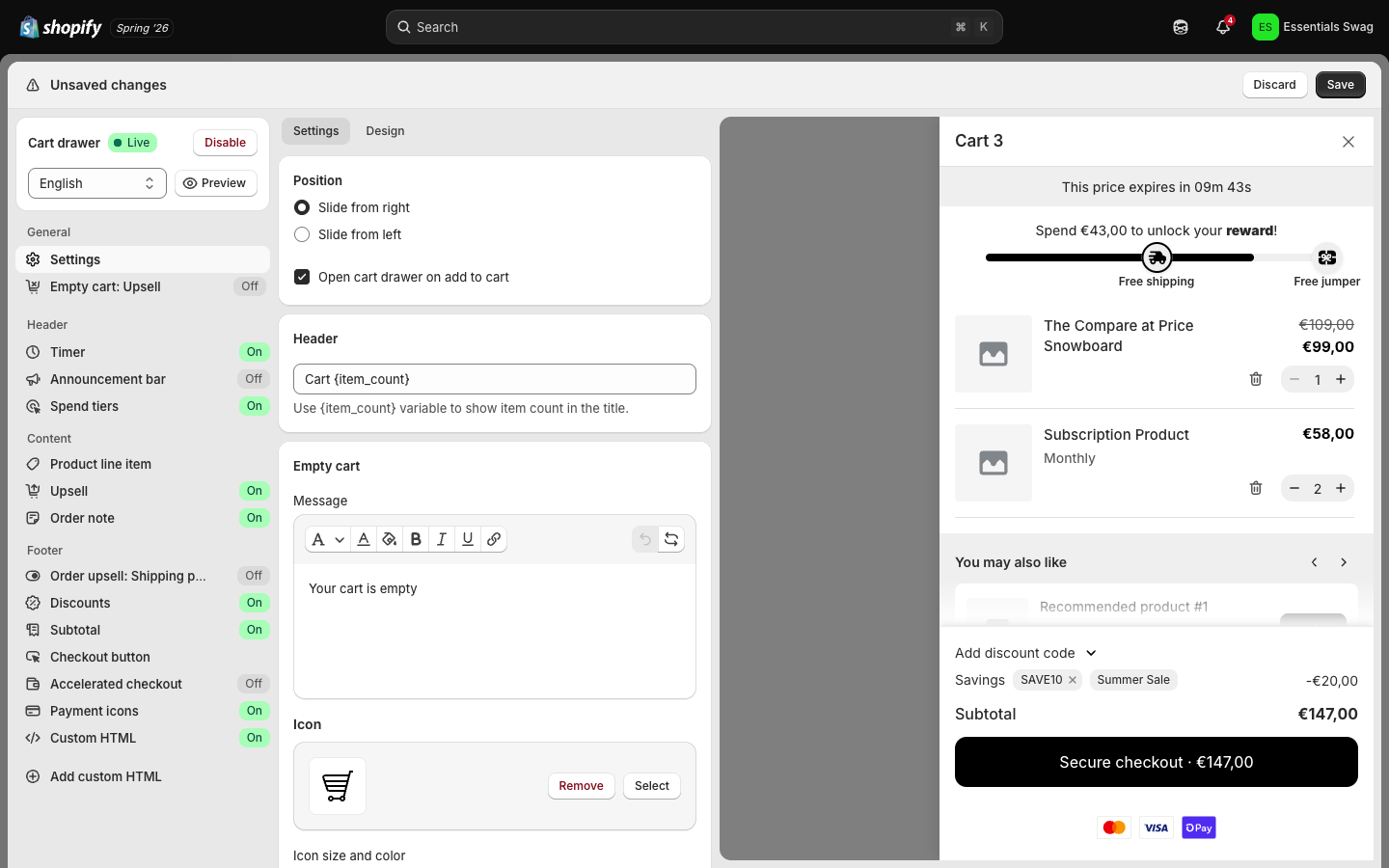1389x868 pixels.
Task: Click the highlight fill color icon
Action: pyautogui.click(x=390, y=539)
